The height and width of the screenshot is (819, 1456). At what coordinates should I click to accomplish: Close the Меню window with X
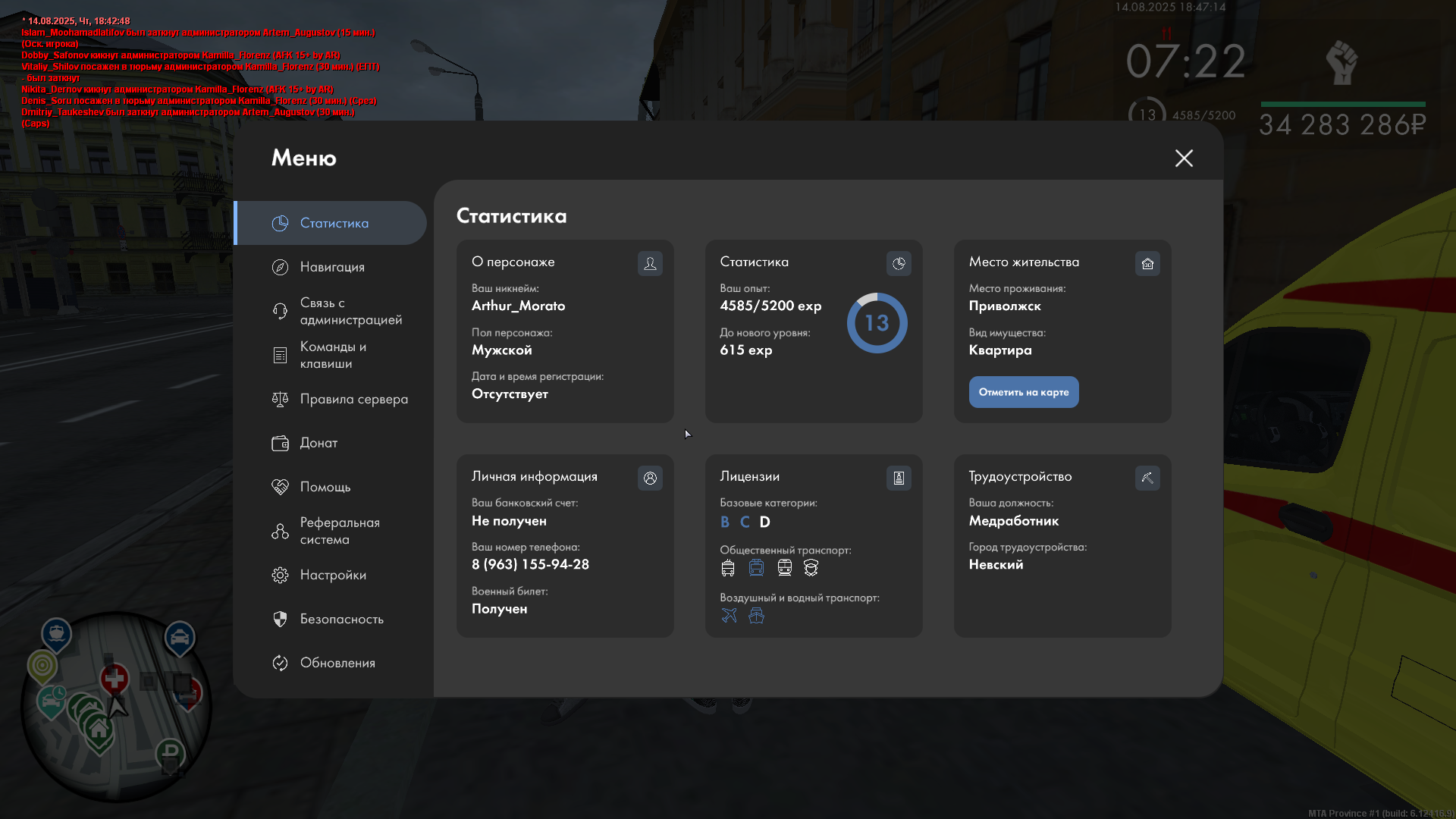pos(1184,158)
